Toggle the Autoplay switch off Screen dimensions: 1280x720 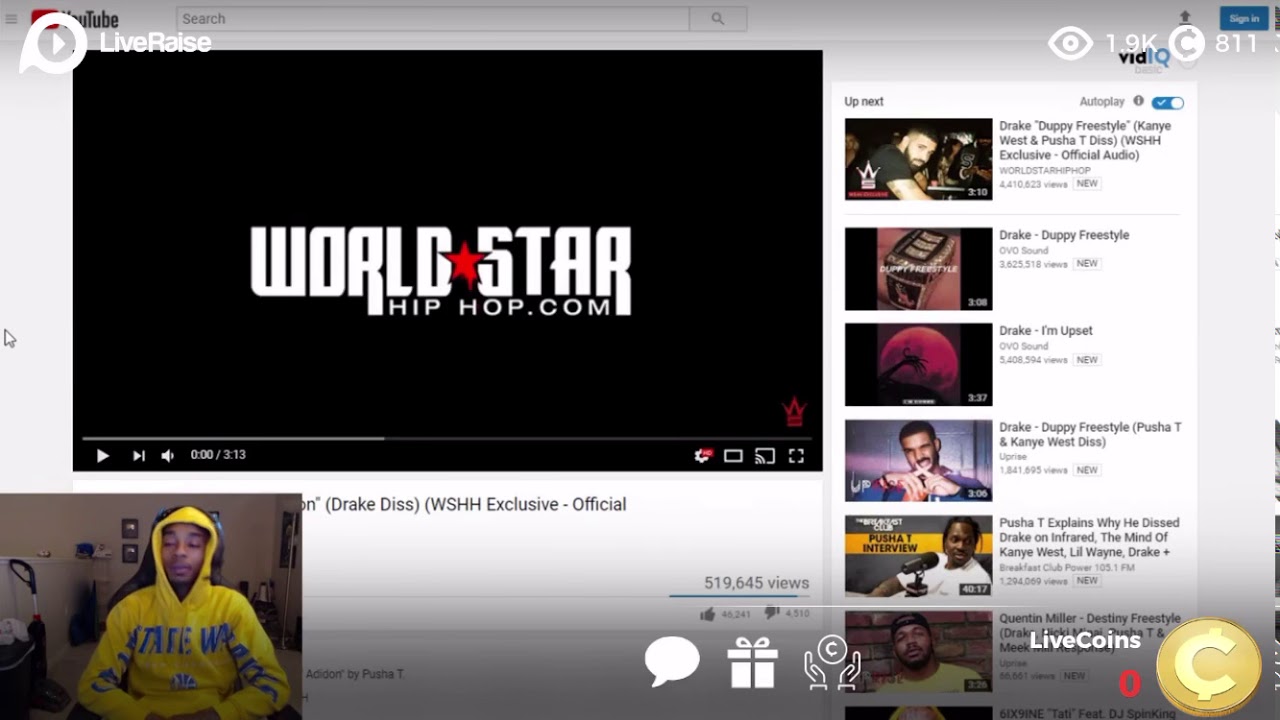[x=1168, y=102]
